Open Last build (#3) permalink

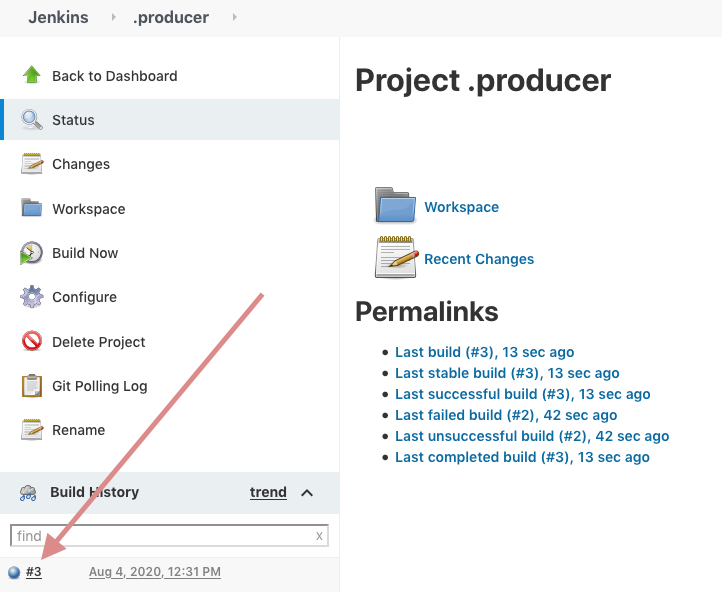pos(484,352)
